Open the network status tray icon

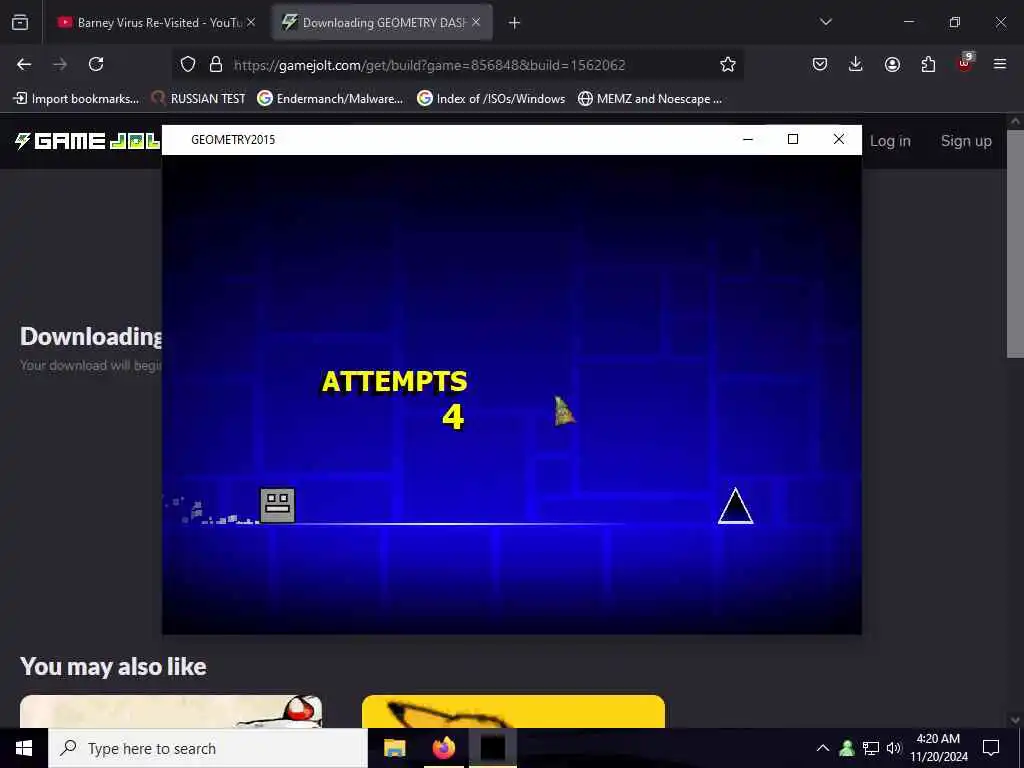pos(871,748)
